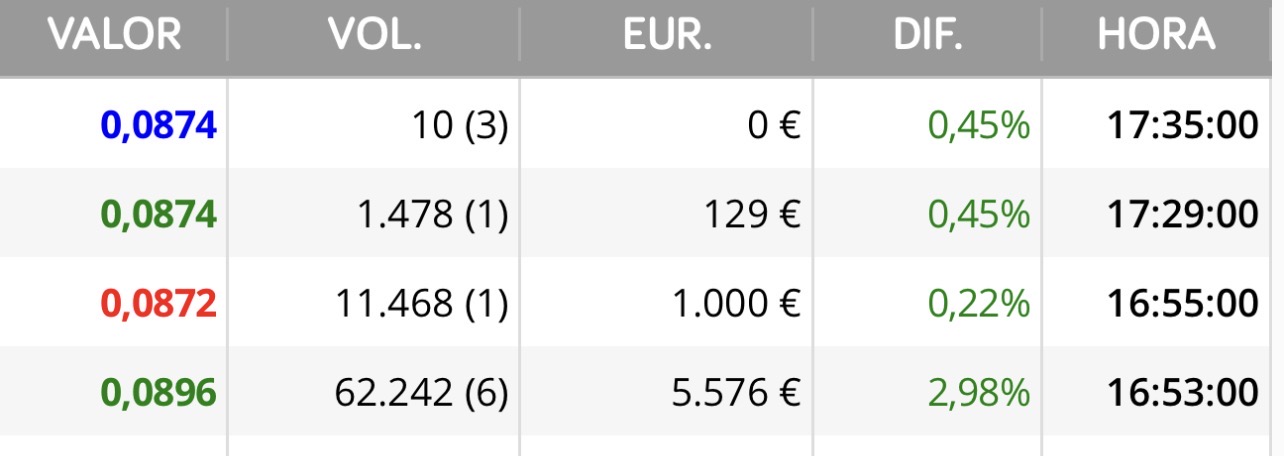Click the volume cell 10 (3)
1284x456 pixels.
tap(459, 126)
